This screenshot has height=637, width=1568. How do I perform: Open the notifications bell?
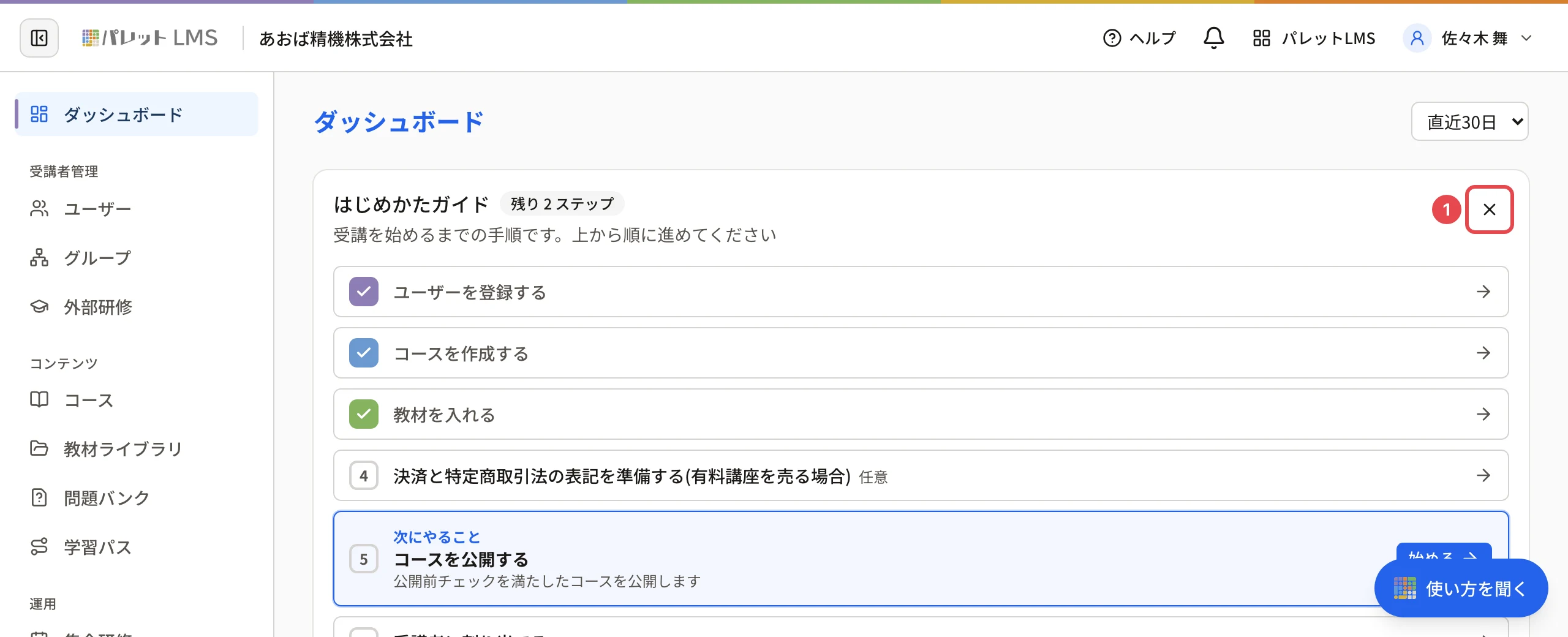[x=1213, y=38]
